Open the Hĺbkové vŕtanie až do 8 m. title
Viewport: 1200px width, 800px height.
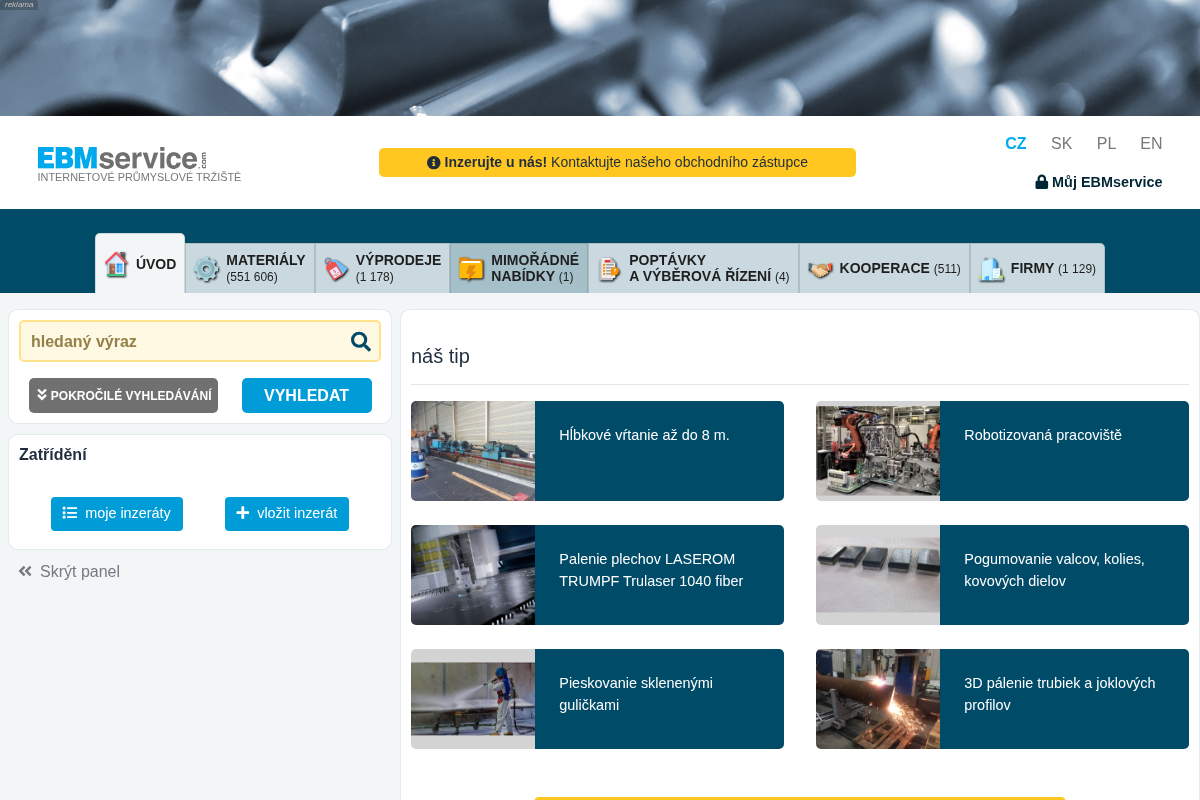pyautogui.click(x=644, y=435)
